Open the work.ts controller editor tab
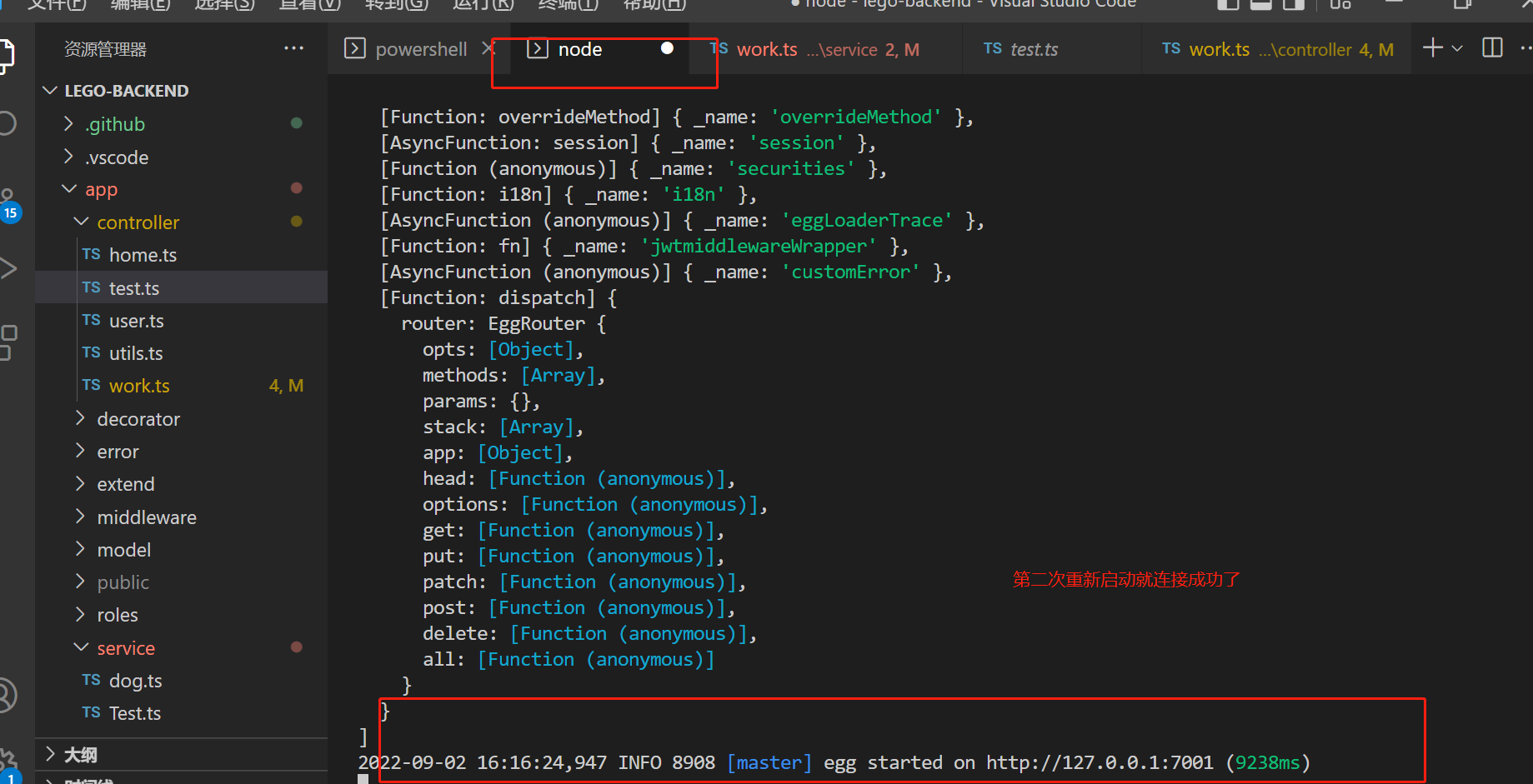Viewport: 1533px width, 784px height. pyautogui.click(x=1277, y=49)
